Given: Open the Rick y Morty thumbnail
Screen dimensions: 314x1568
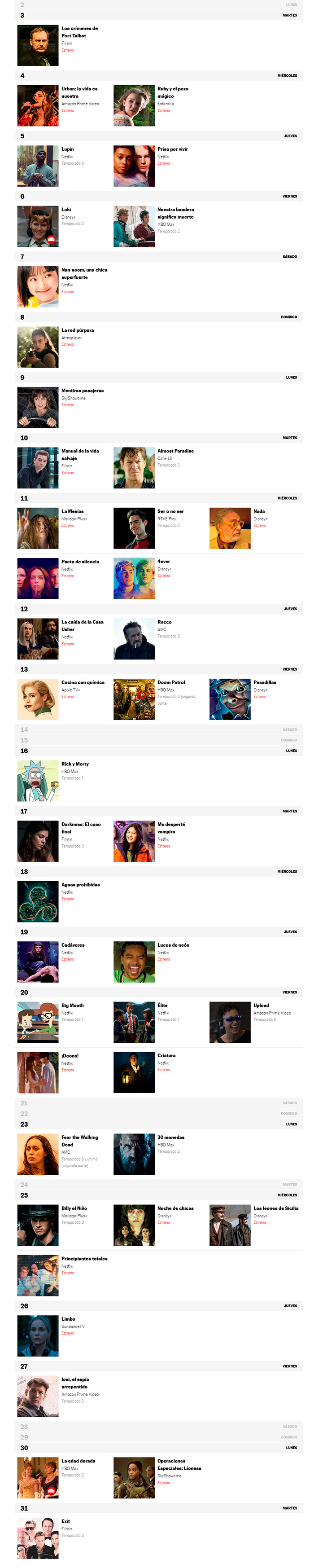Looking at the screenshot, I should pos(38,780).
